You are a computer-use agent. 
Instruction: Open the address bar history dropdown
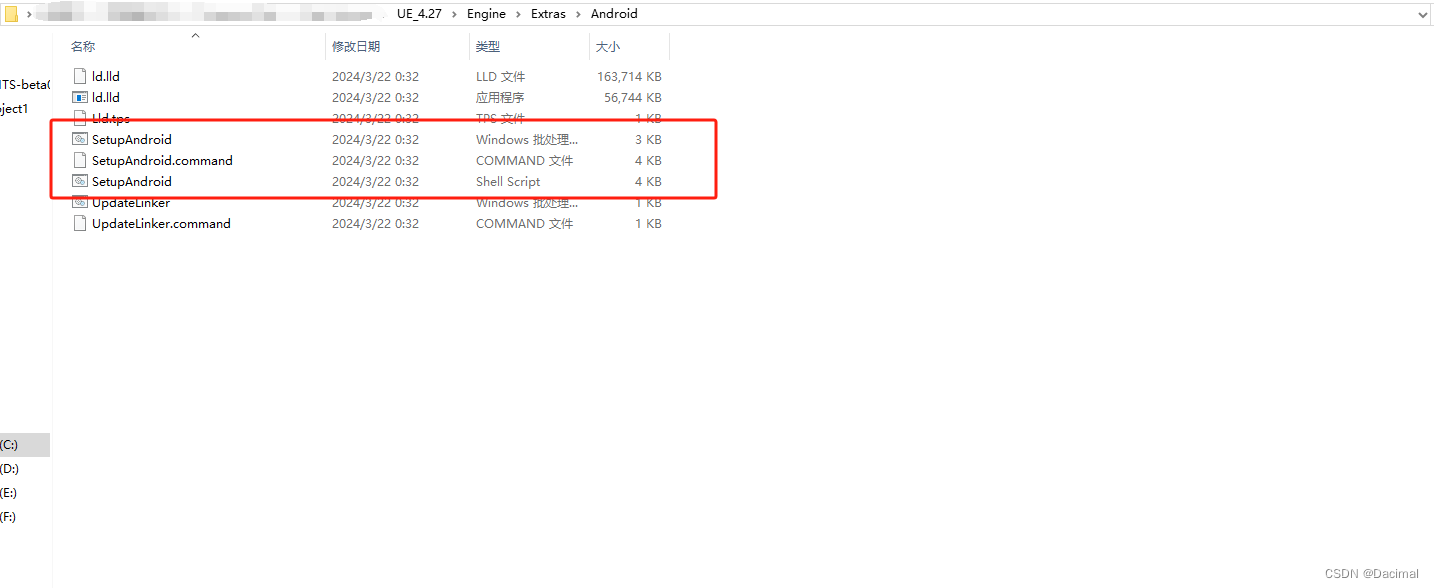coord(1423,14)
